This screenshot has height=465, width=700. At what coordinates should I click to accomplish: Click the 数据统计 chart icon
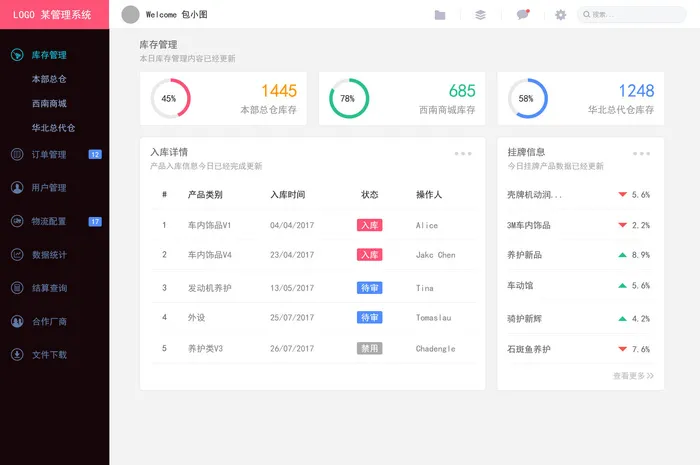(x=17, y=254)
